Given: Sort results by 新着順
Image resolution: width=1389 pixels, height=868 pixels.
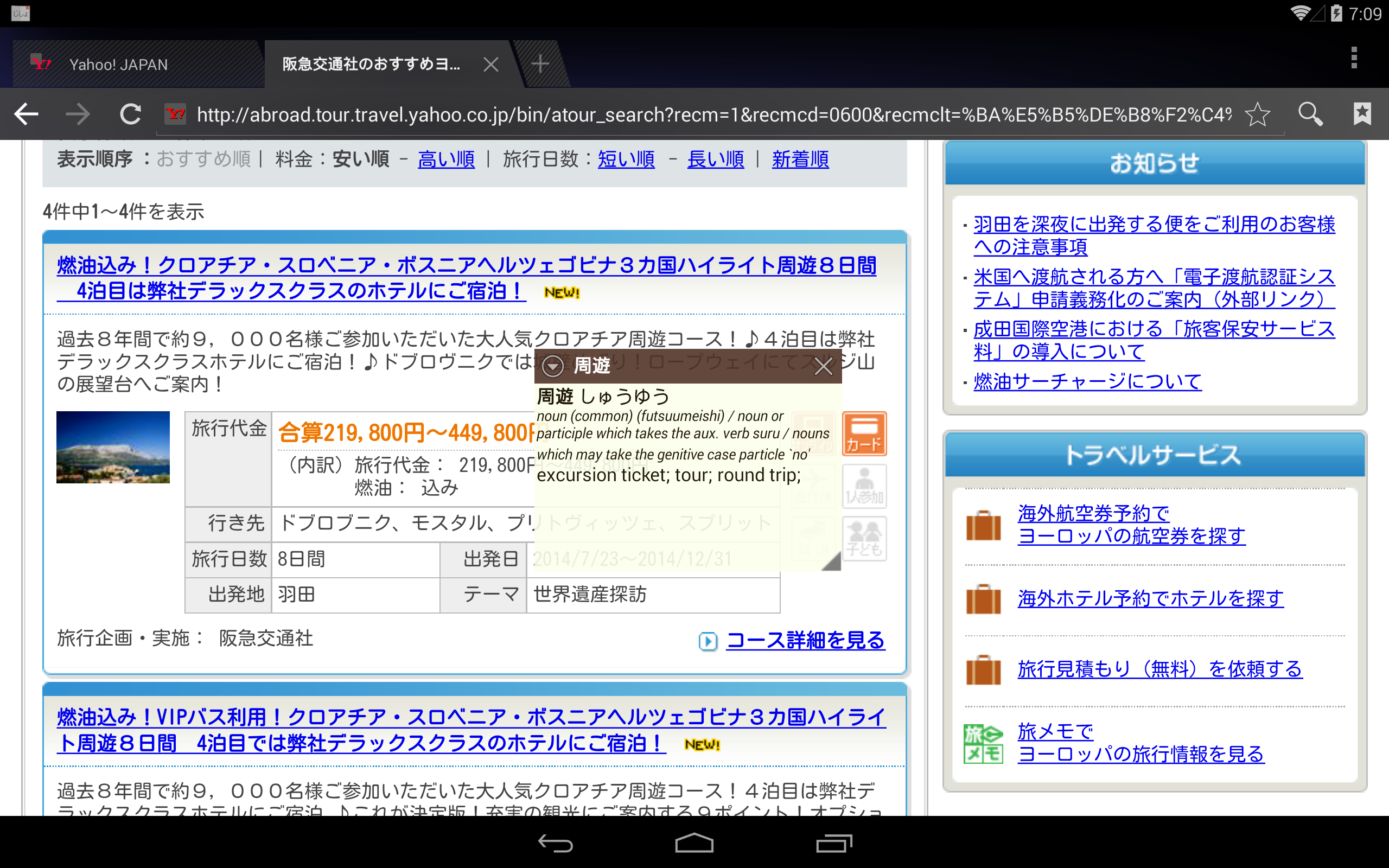Looking at the screenshot, I should click(x=800, y=159).
